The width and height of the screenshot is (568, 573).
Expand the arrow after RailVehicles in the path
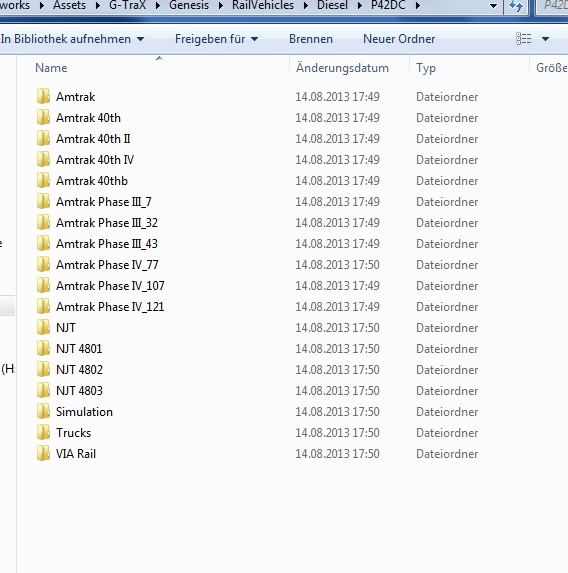[x=306, y=5]
